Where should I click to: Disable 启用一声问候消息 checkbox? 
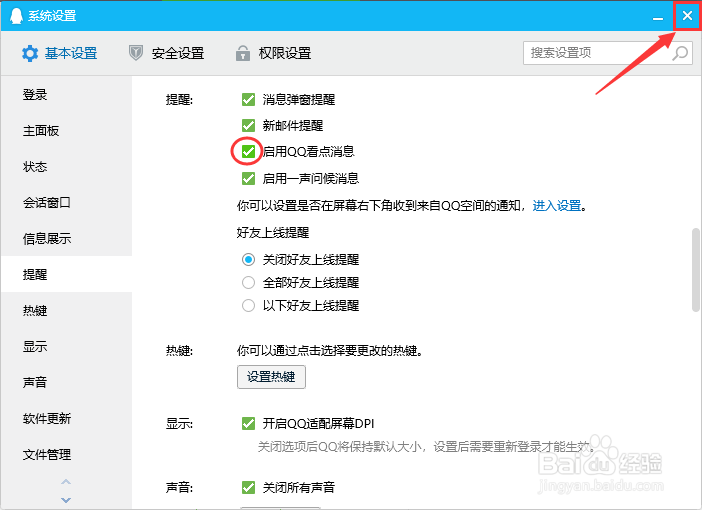click(248, 178)
